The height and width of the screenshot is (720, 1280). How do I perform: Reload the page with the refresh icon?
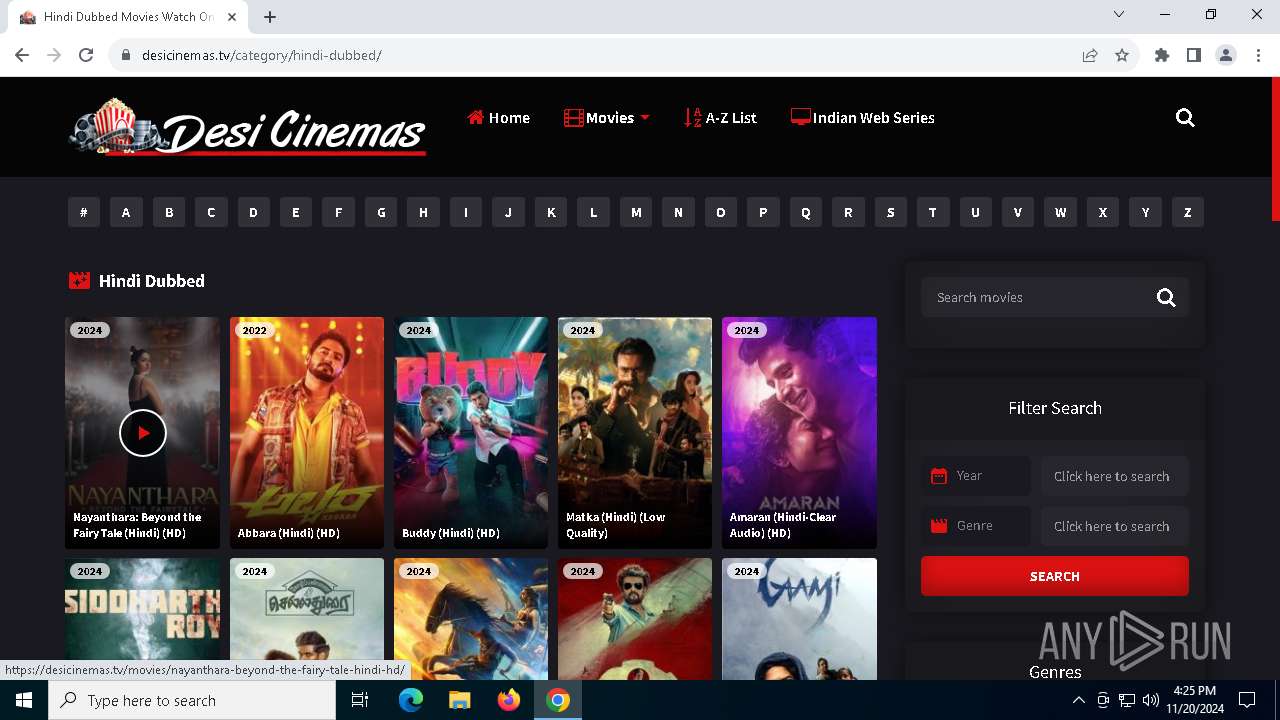click(x=86, y=55)
